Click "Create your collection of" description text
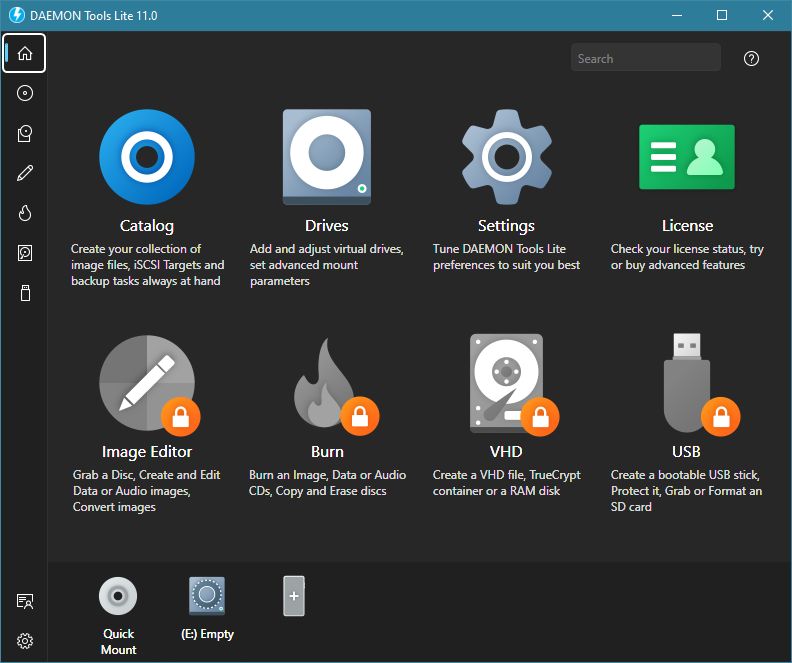The height and width of the screenshot is (663, 792). (136, 249)
